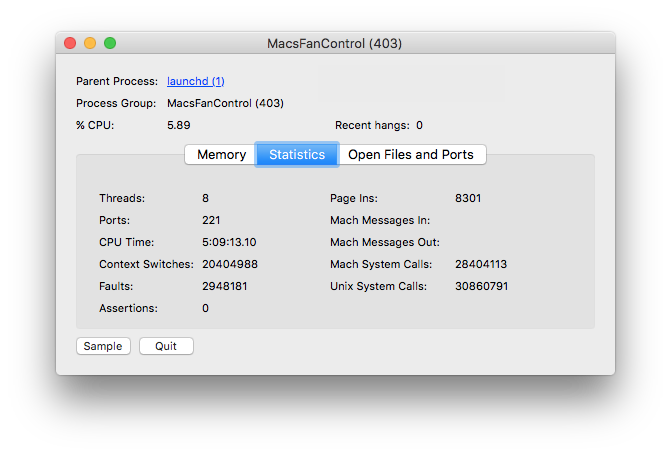
Task: Close the MacsFanControl process window
Action: [x=70, y=43]
